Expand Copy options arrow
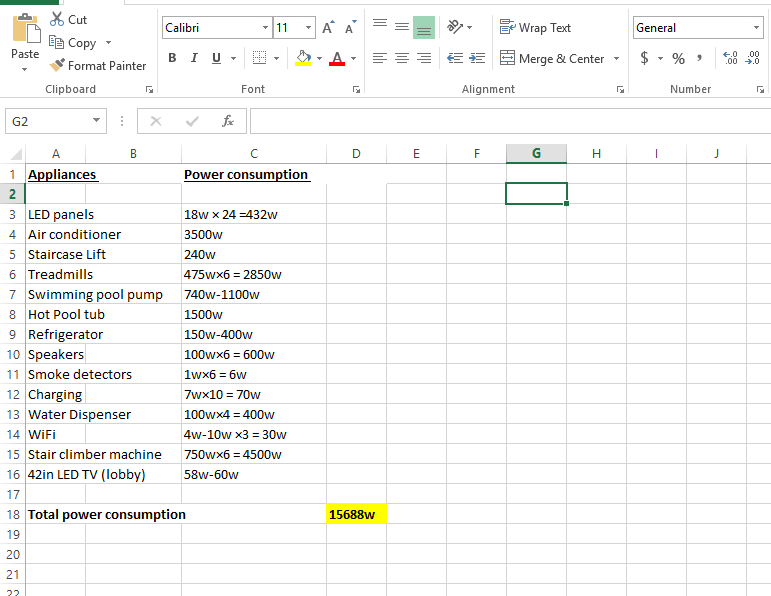Screen dimensions: 771x596 pos(108,43)
